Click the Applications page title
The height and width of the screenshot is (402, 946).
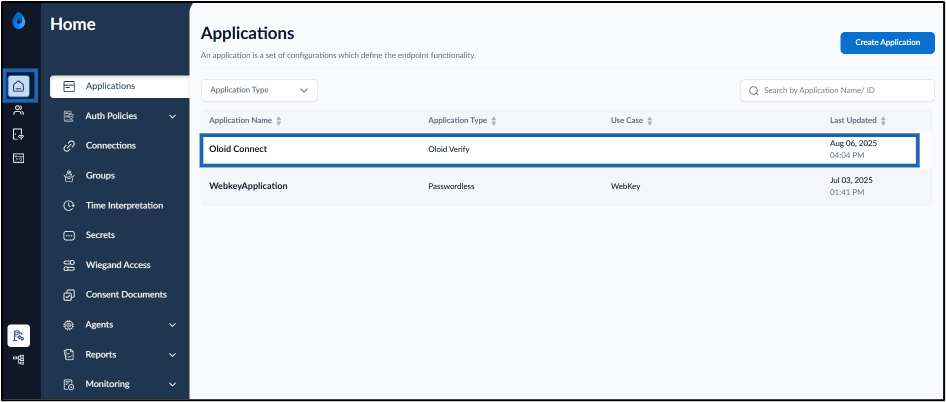click(x=247, y=33)
